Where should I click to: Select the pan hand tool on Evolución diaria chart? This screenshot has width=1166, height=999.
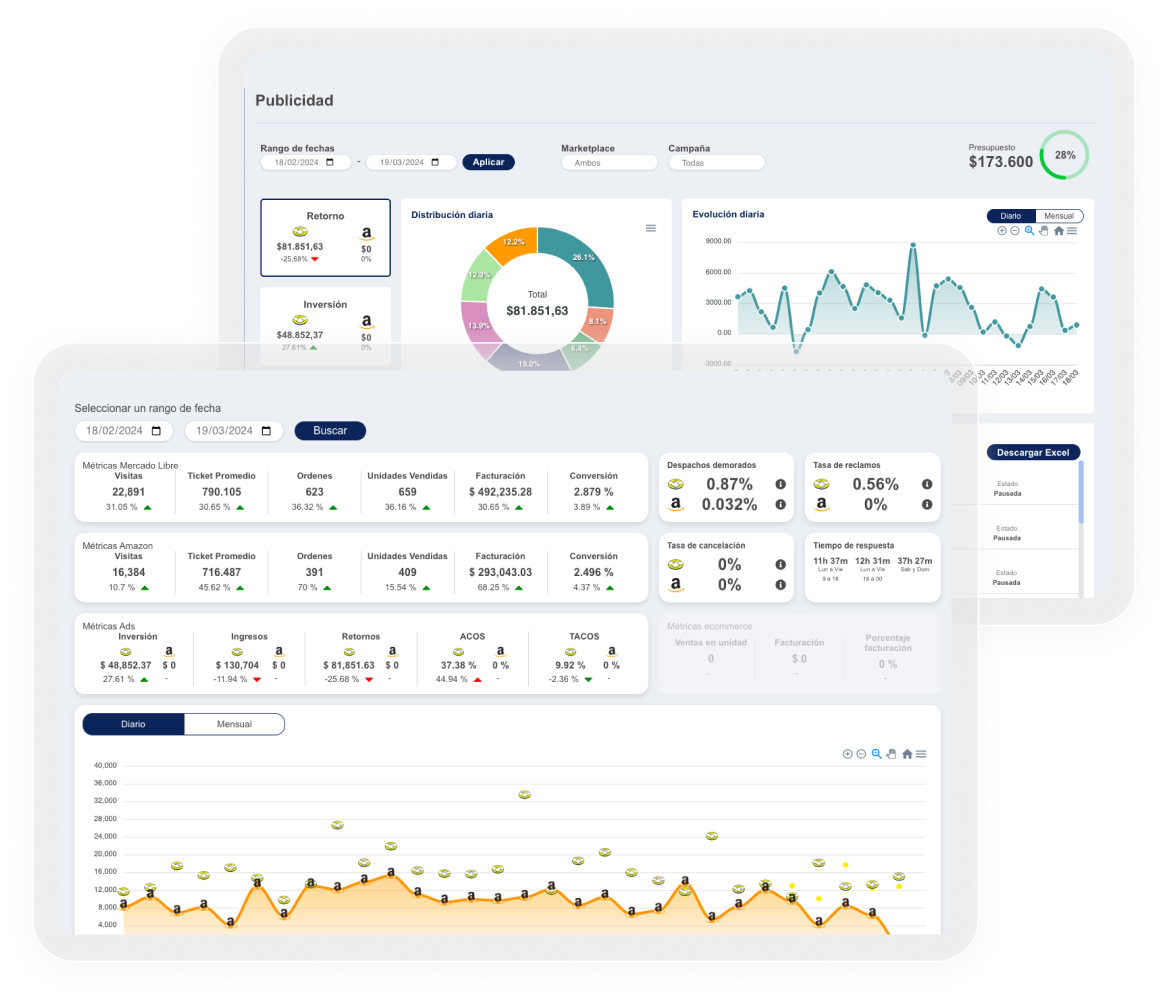pos(1044,231)
